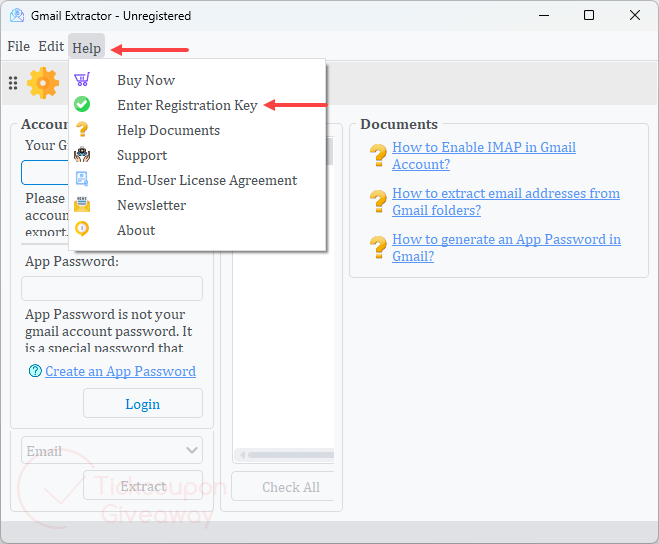Open link How to extract email addresses from Gmail folders
This screenshot has width=659, height=544.
point(506,202)
